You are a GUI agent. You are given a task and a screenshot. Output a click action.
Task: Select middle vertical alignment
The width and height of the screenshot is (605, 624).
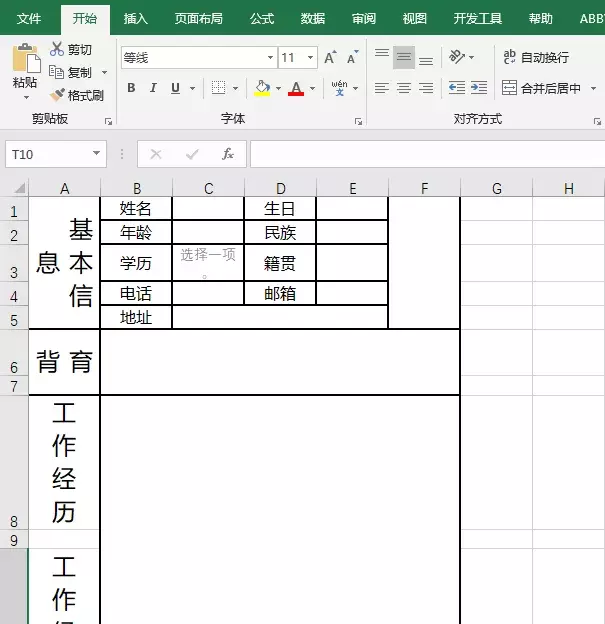pyautogui.click(x=404, y=58)
